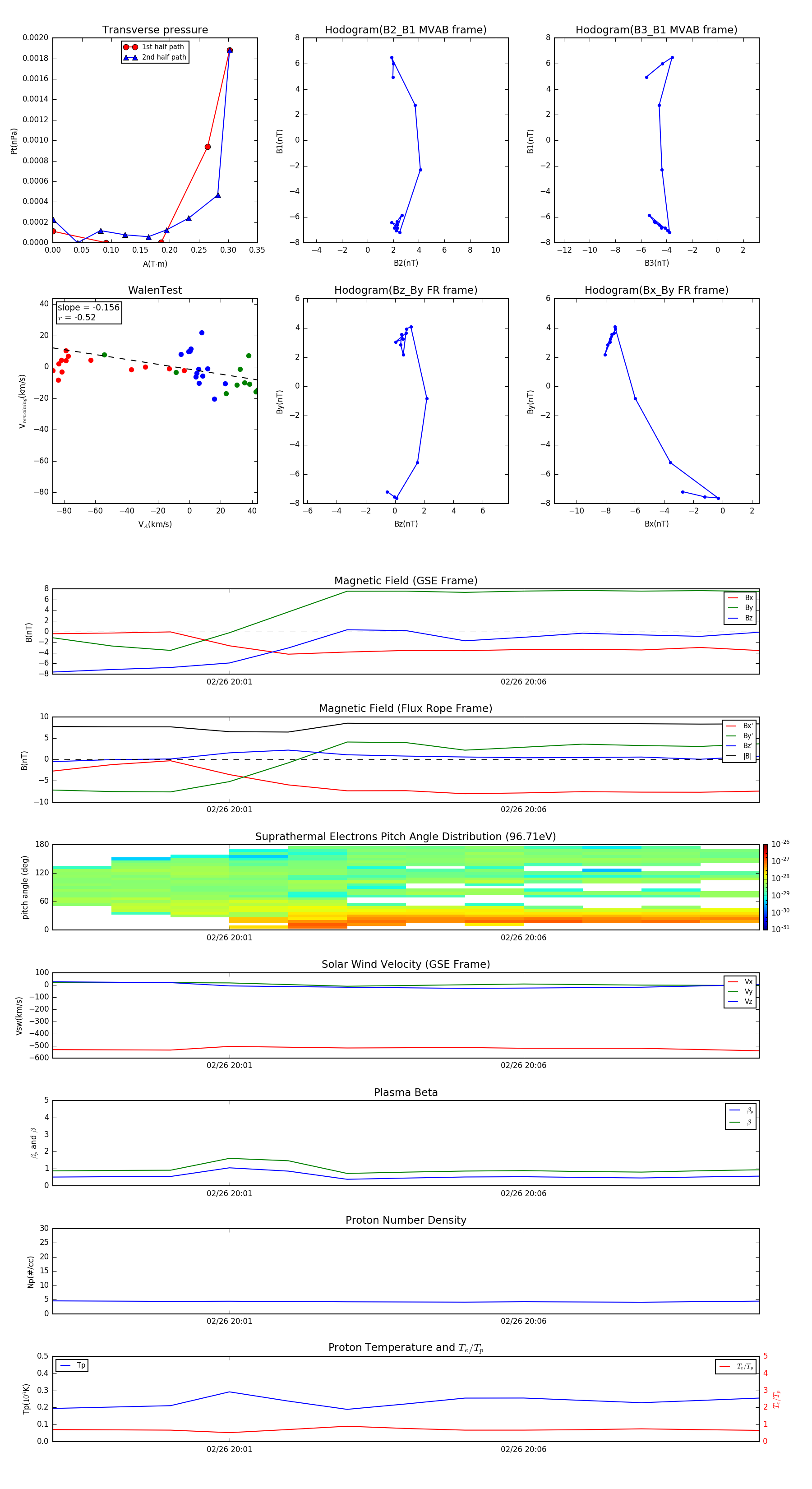
Task: Click the 'slope = -0.156' annotation
Action: pos(88,308)
